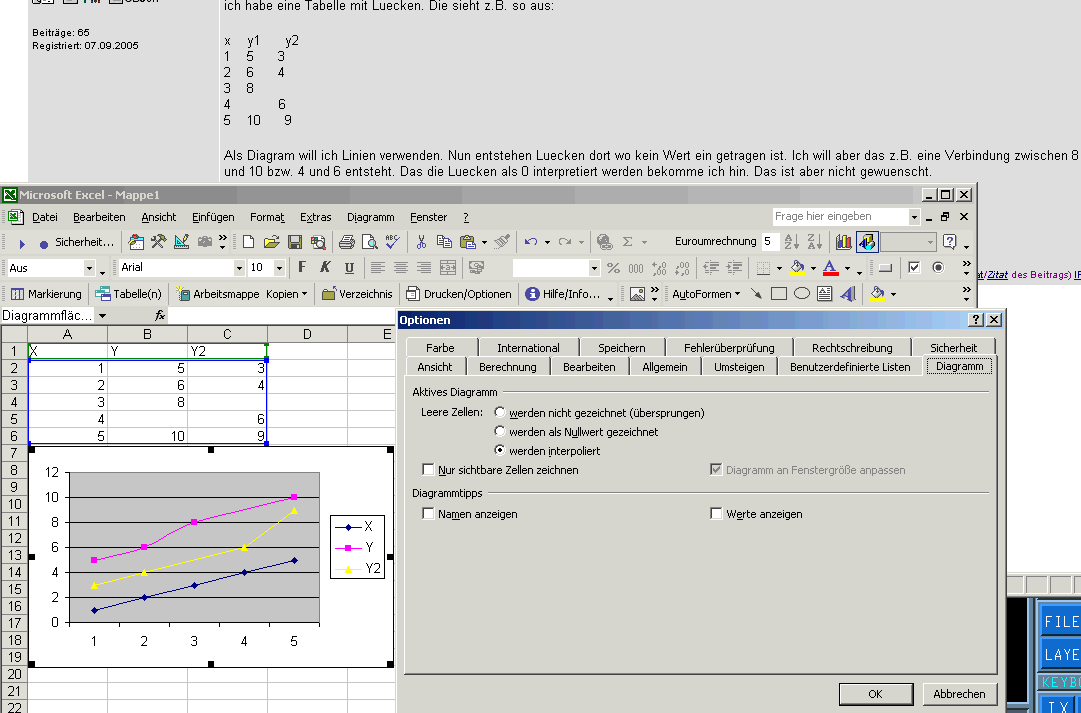Open the Diagramm menu
1081x713 pixels.
point(371,217)
